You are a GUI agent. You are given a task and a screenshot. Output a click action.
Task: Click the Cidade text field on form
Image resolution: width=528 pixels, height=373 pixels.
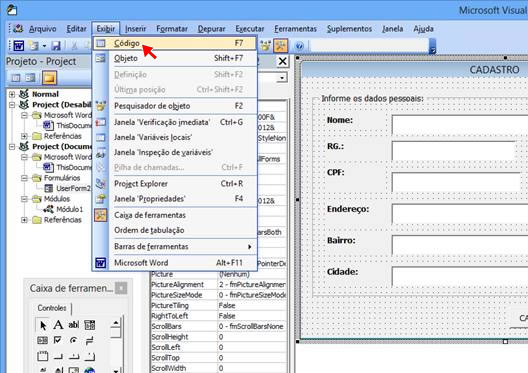pyautogui.click(x=460, y=277)
